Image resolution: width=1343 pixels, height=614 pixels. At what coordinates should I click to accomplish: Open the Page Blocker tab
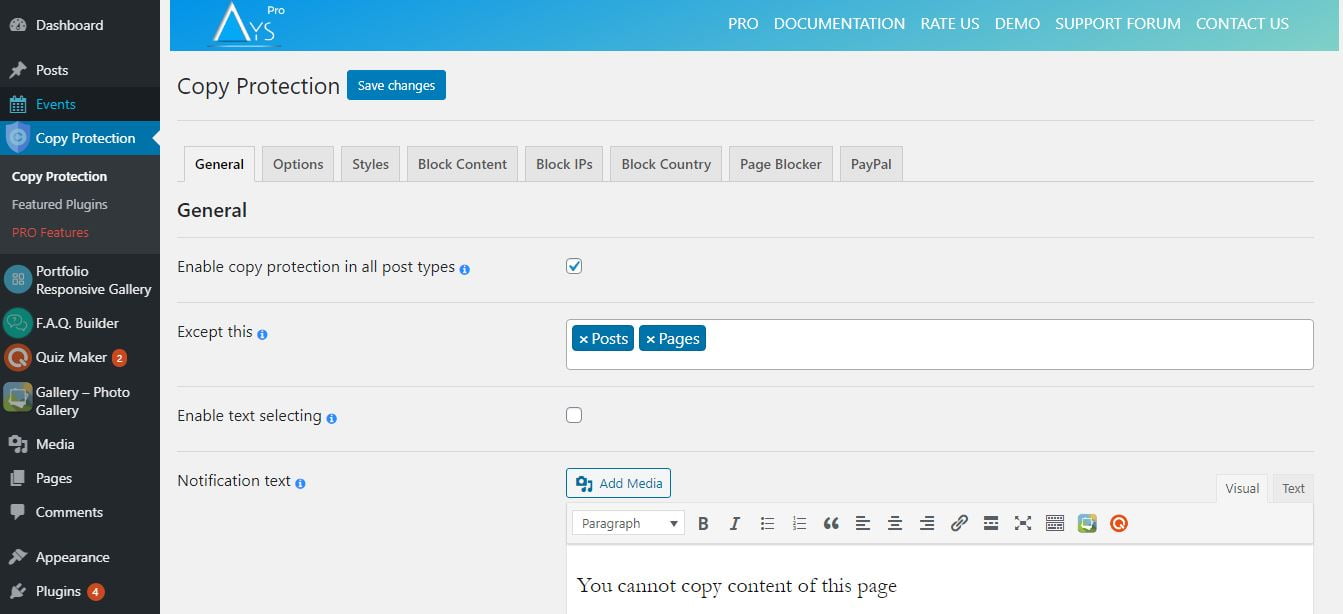(781, 164)
